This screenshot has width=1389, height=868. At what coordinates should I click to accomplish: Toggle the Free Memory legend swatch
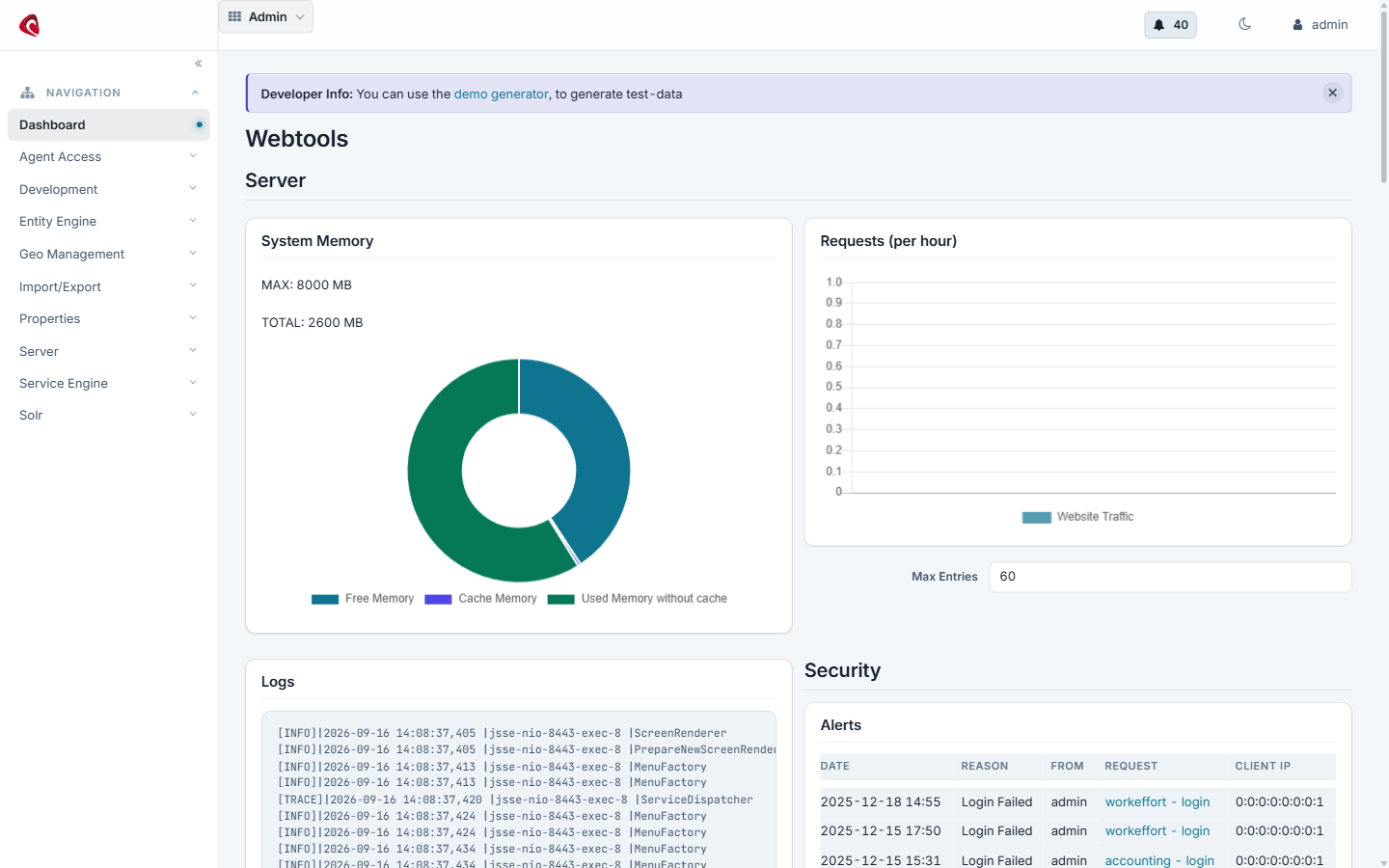click(325, 599)
